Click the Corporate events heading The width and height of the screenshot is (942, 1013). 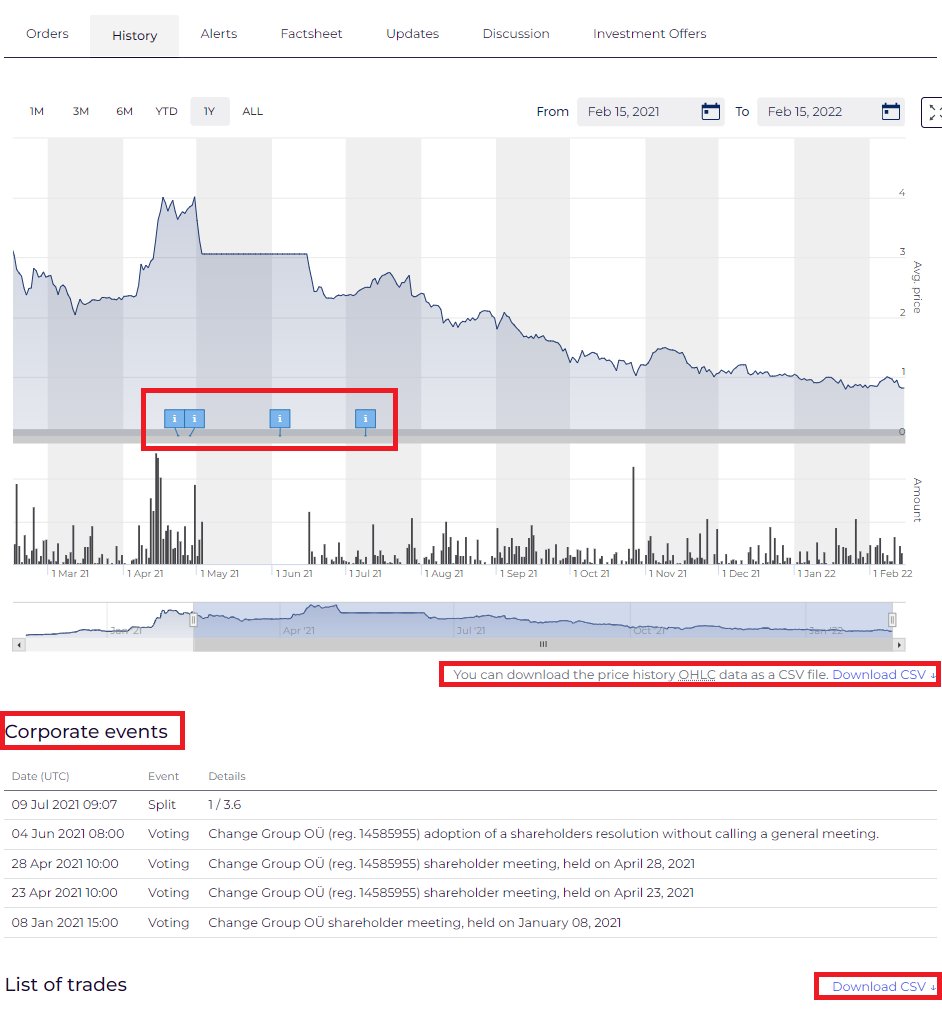(x=86, y=731)
